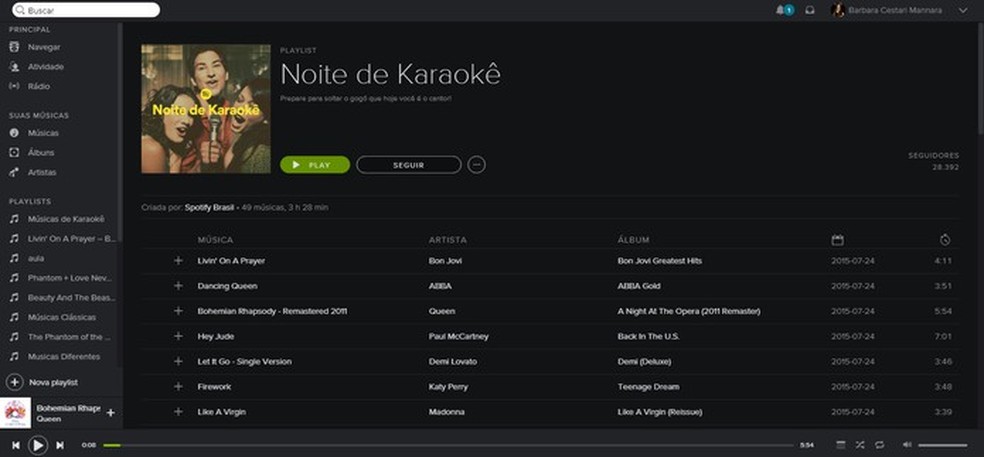
Task: Mute with the volume speaker icon
Action: point(907,444)
